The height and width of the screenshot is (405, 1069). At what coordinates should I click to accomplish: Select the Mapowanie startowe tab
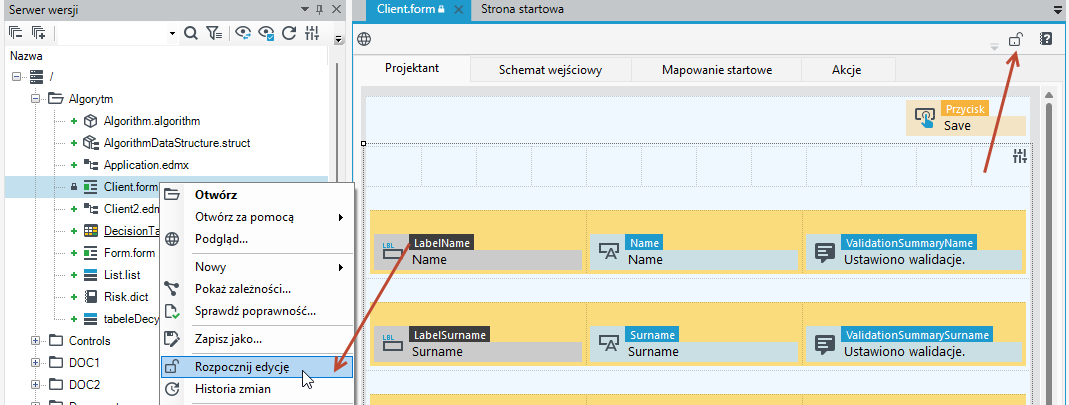(717, 70)
